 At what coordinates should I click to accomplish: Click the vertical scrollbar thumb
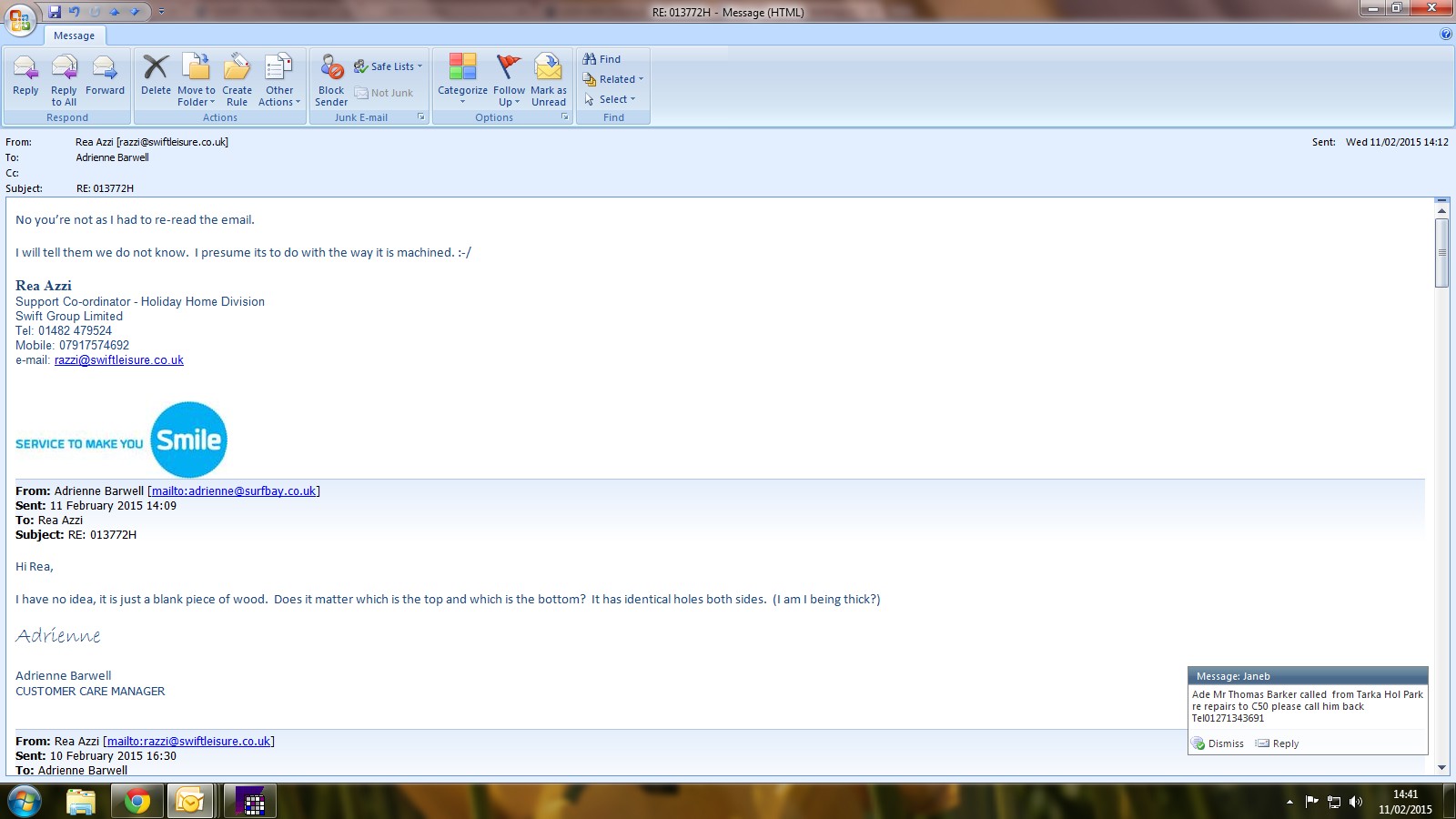(1441, 253)
